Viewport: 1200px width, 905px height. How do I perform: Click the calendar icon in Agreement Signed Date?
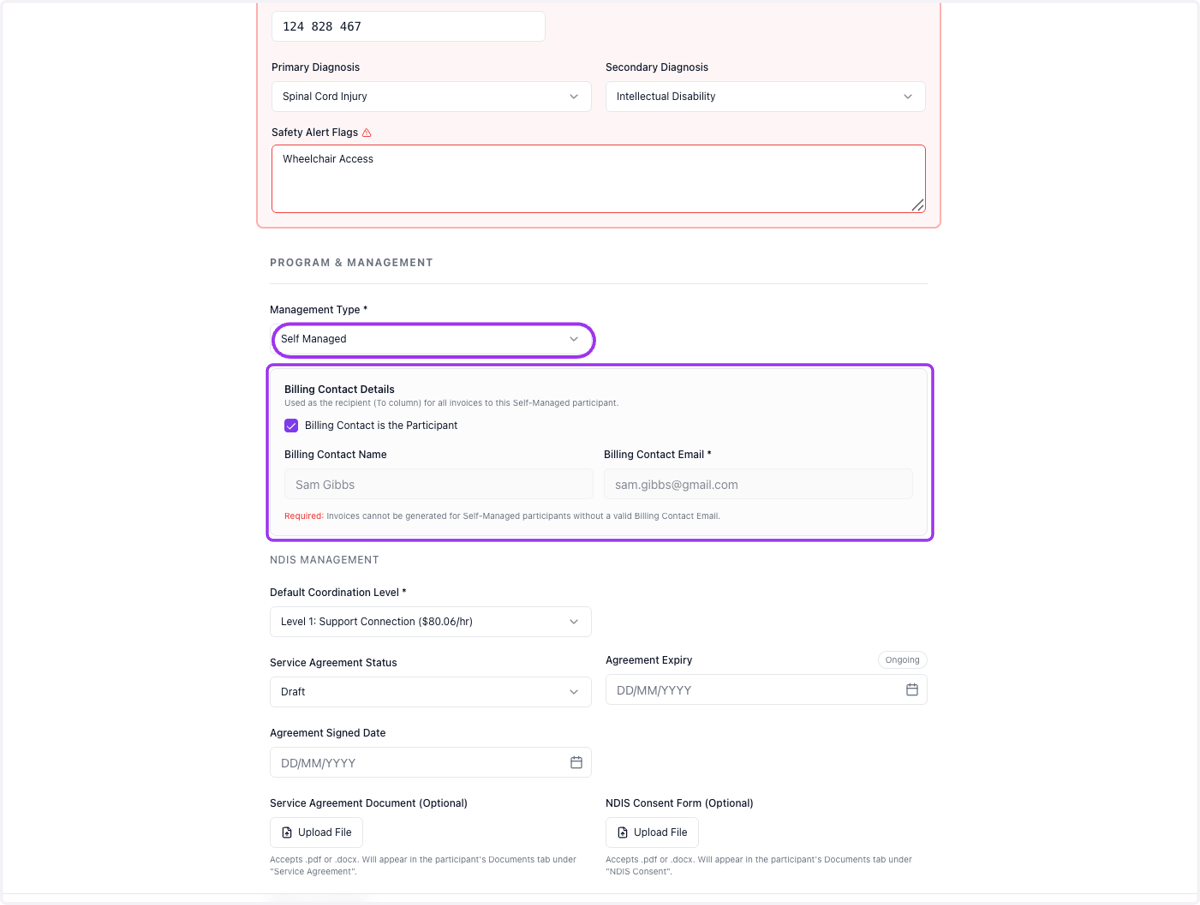coord(576,762)
